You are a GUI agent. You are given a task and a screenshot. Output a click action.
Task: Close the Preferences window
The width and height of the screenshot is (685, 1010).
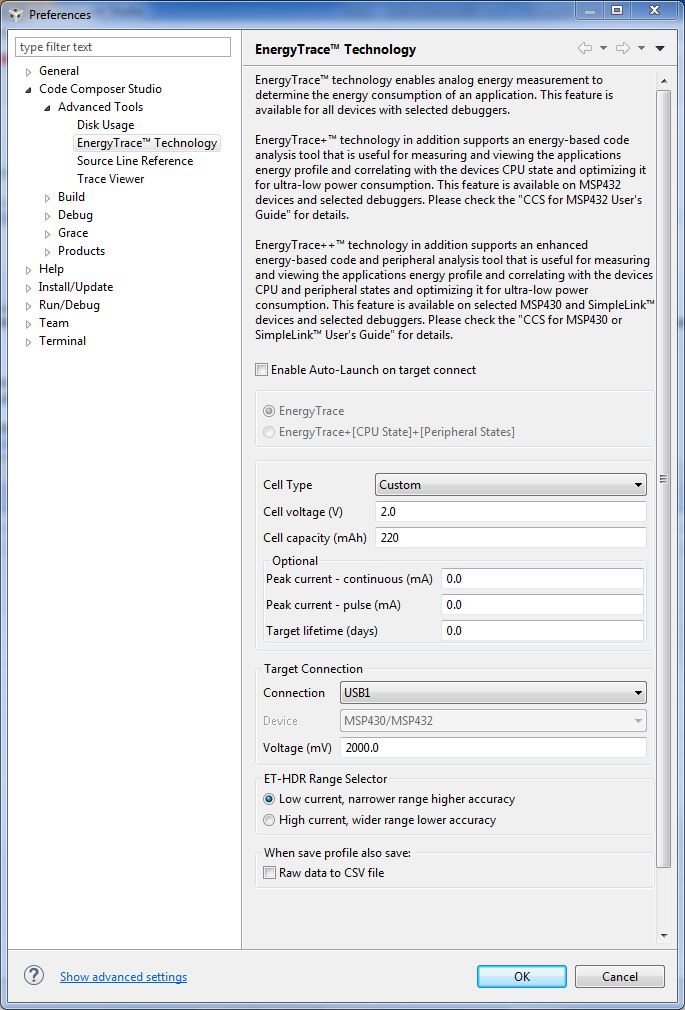[x=654, y=10]
